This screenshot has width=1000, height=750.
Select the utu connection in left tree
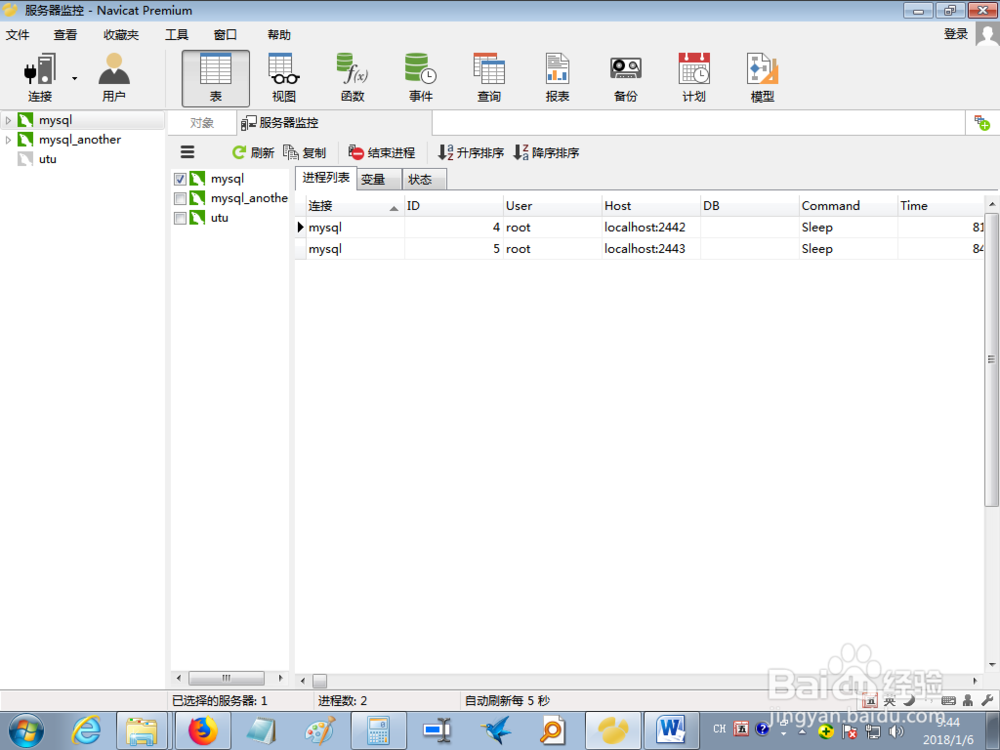click(x=47, y=159)
